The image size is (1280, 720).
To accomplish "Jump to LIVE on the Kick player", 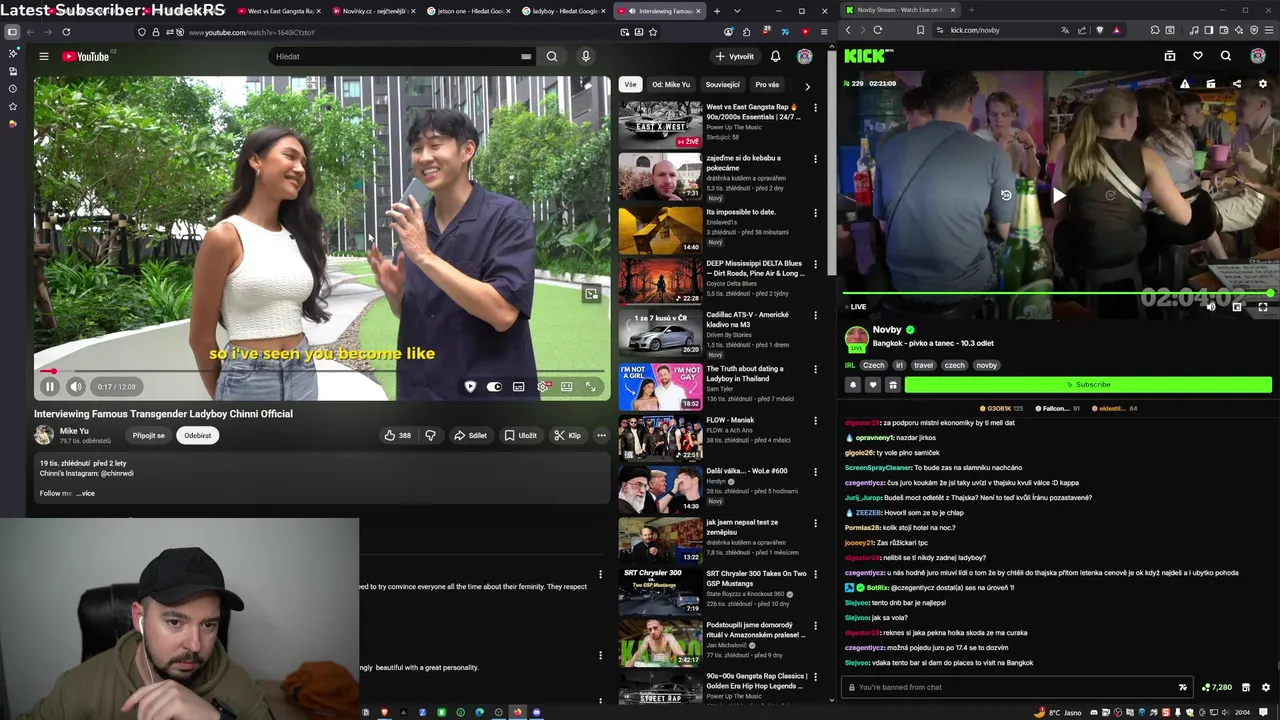I will [x=855, y=307].
